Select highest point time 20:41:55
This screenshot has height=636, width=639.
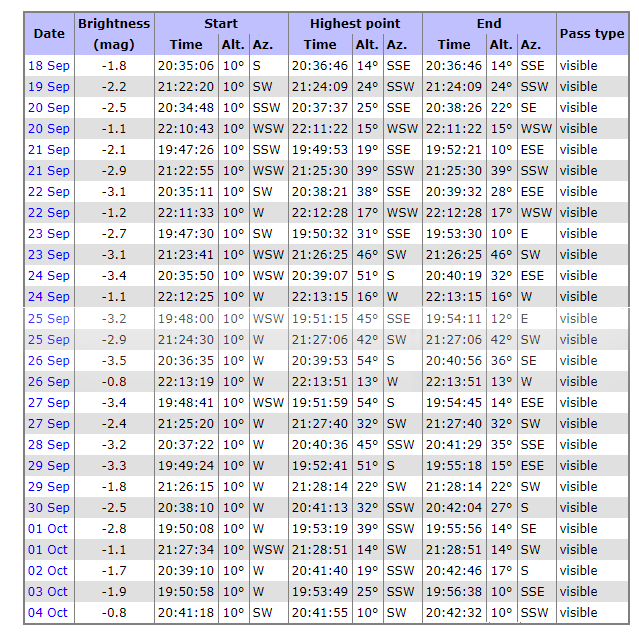coord(320,613)
